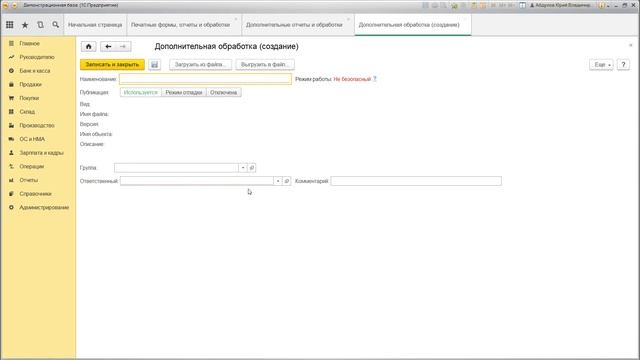Open Зарплата и кадры section
The height and width of the screenshot is (360, 640).
pyautogui.click(x=41, y=153)
